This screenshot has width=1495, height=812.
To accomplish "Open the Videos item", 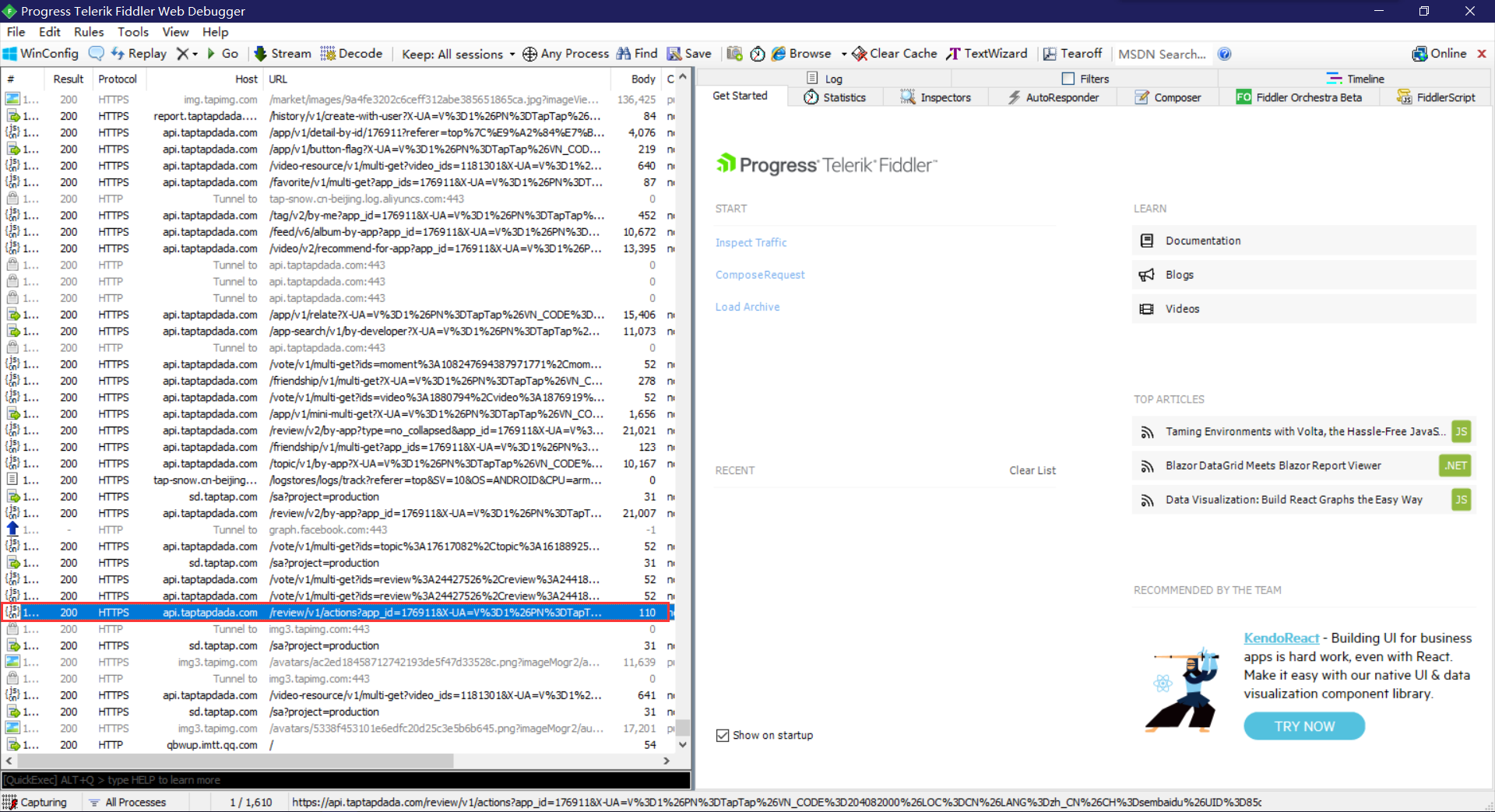I will (x=1304, y=309).
